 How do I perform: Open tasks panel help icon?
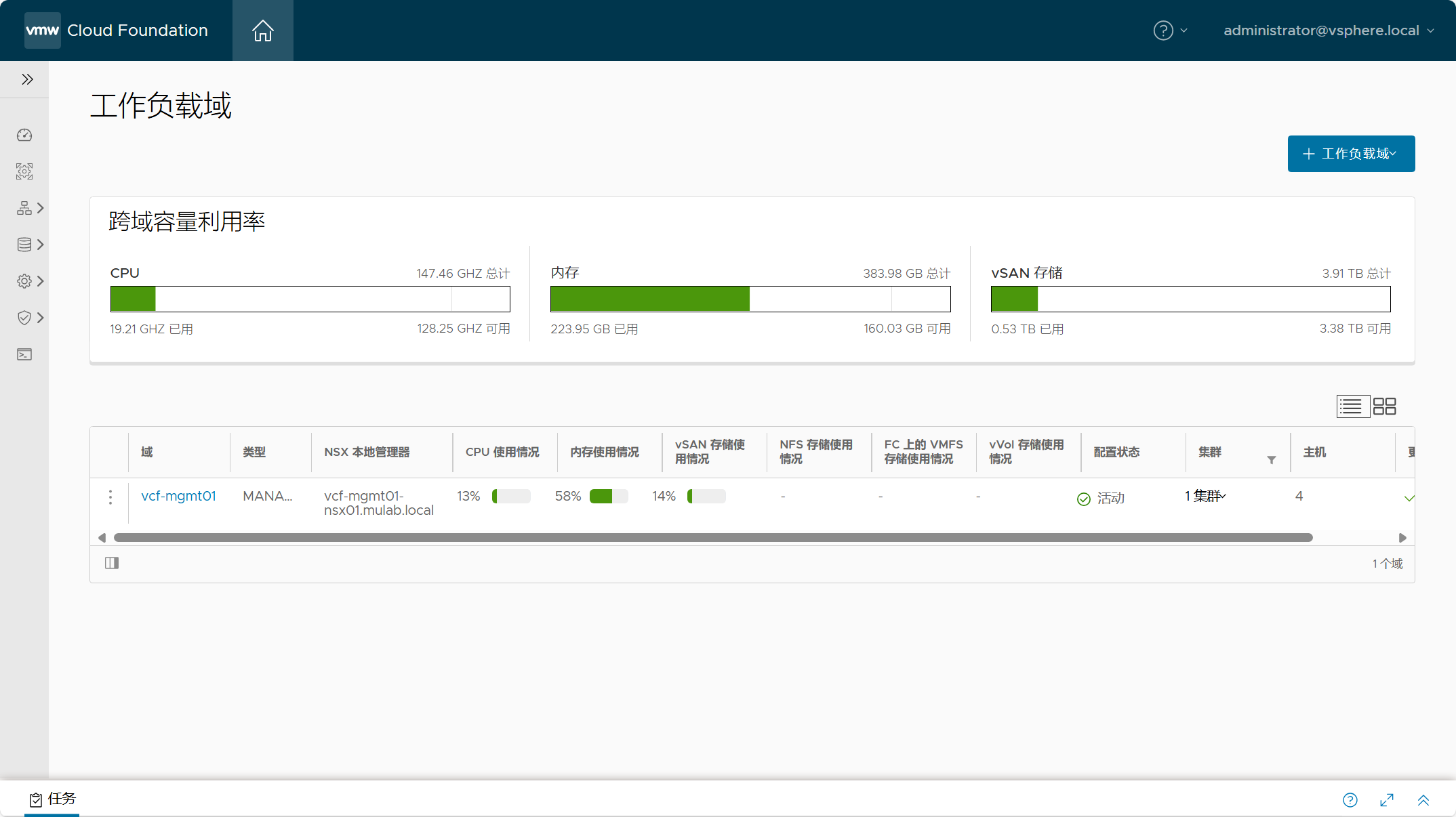[1350, 800]
